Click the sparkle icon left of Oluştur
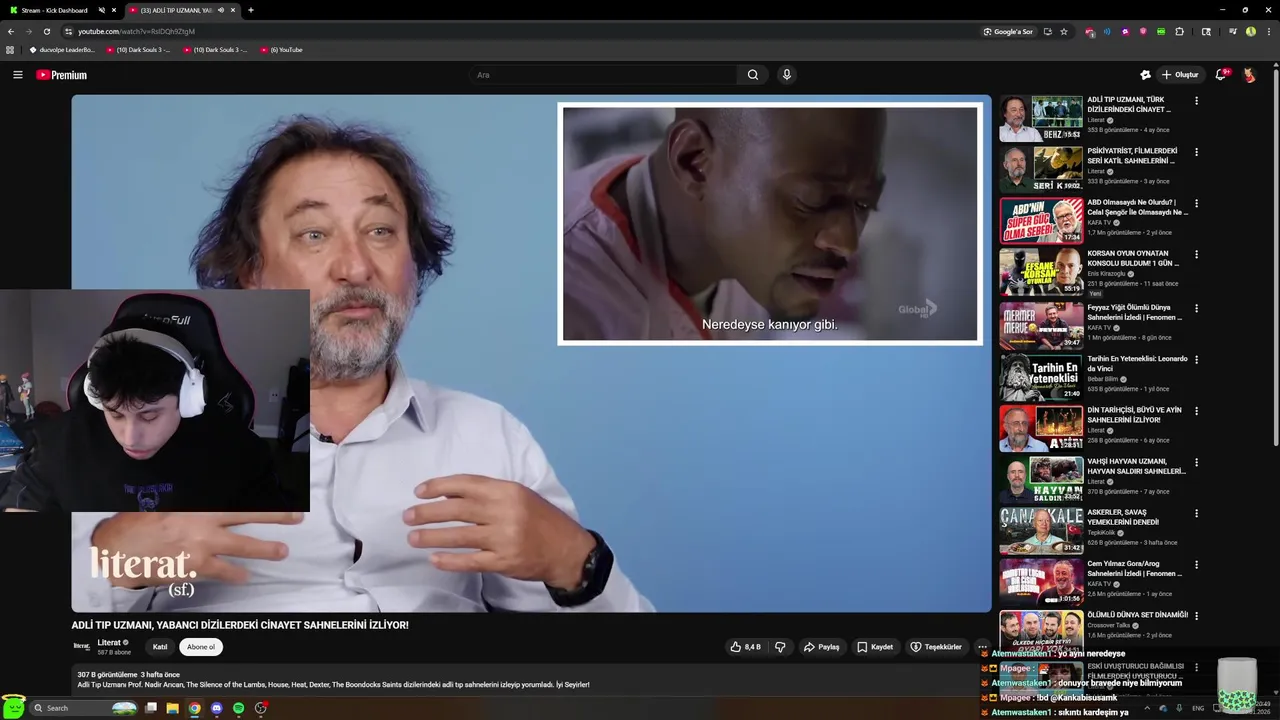Viewport: 1280px width, 720px height. 1145,75
